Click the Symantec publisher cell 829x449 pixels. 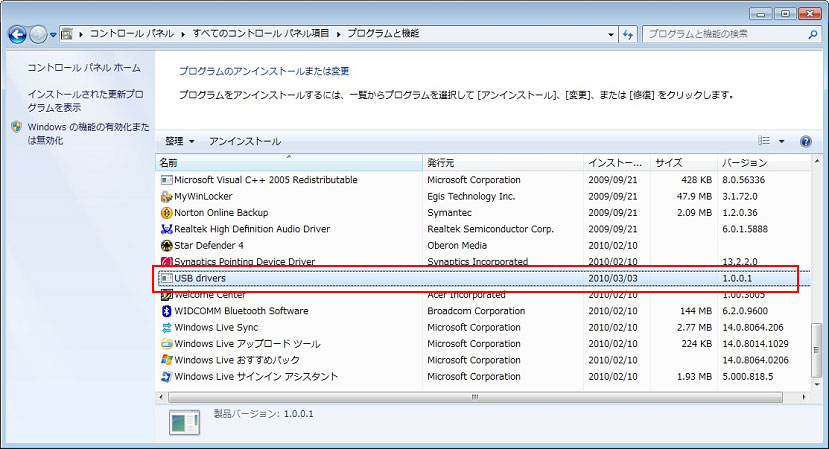coord(449,213)
